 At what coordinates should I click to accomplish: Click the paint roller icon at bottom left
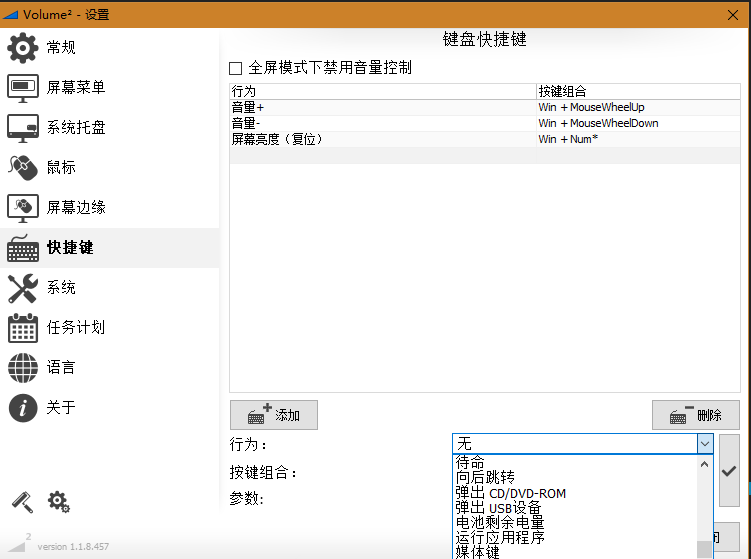coord(22,502)
